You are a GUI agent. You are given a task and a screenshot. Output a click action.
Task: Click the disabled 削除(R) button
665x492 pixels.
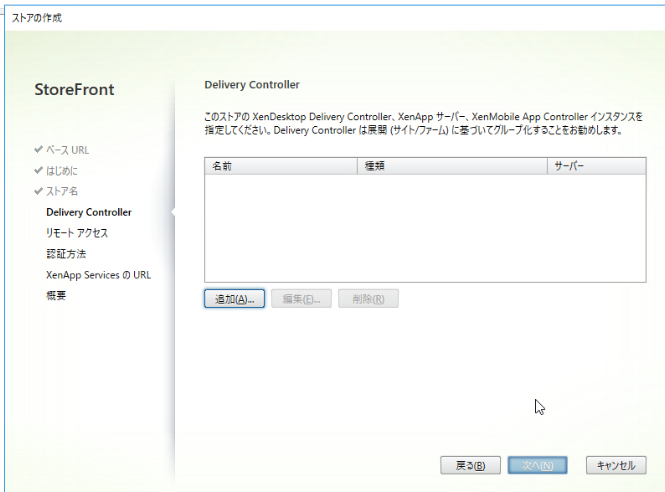point(368,299)
